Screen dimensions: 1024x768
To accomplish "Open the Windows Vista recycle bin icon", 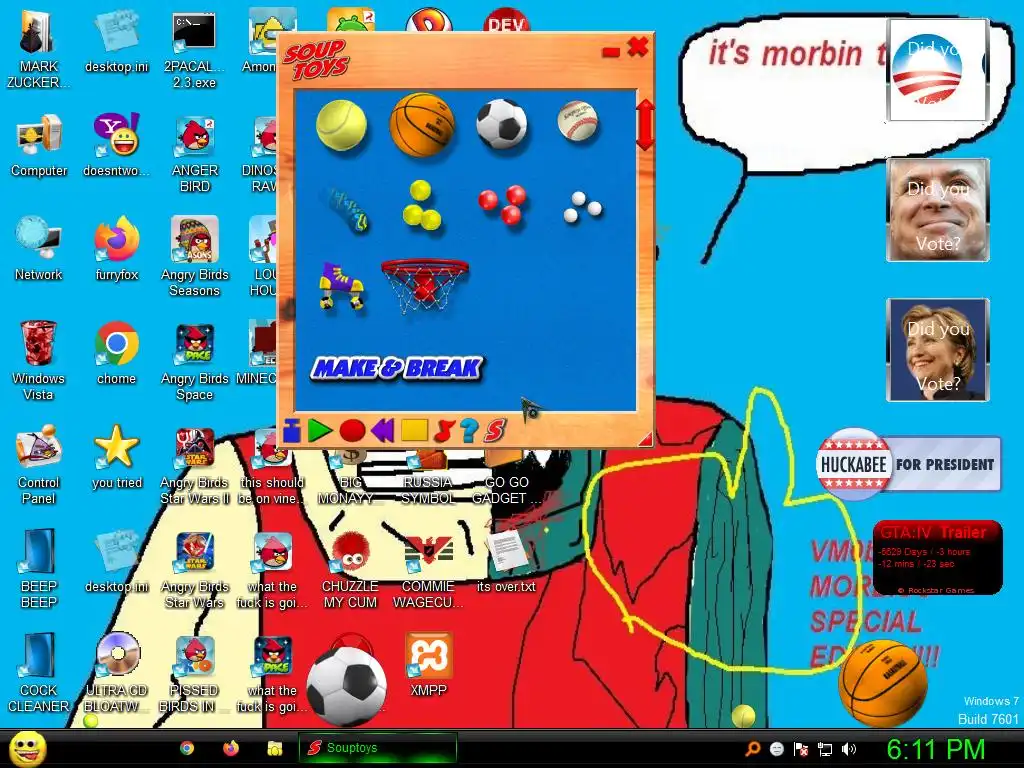I will pos(39,360).
